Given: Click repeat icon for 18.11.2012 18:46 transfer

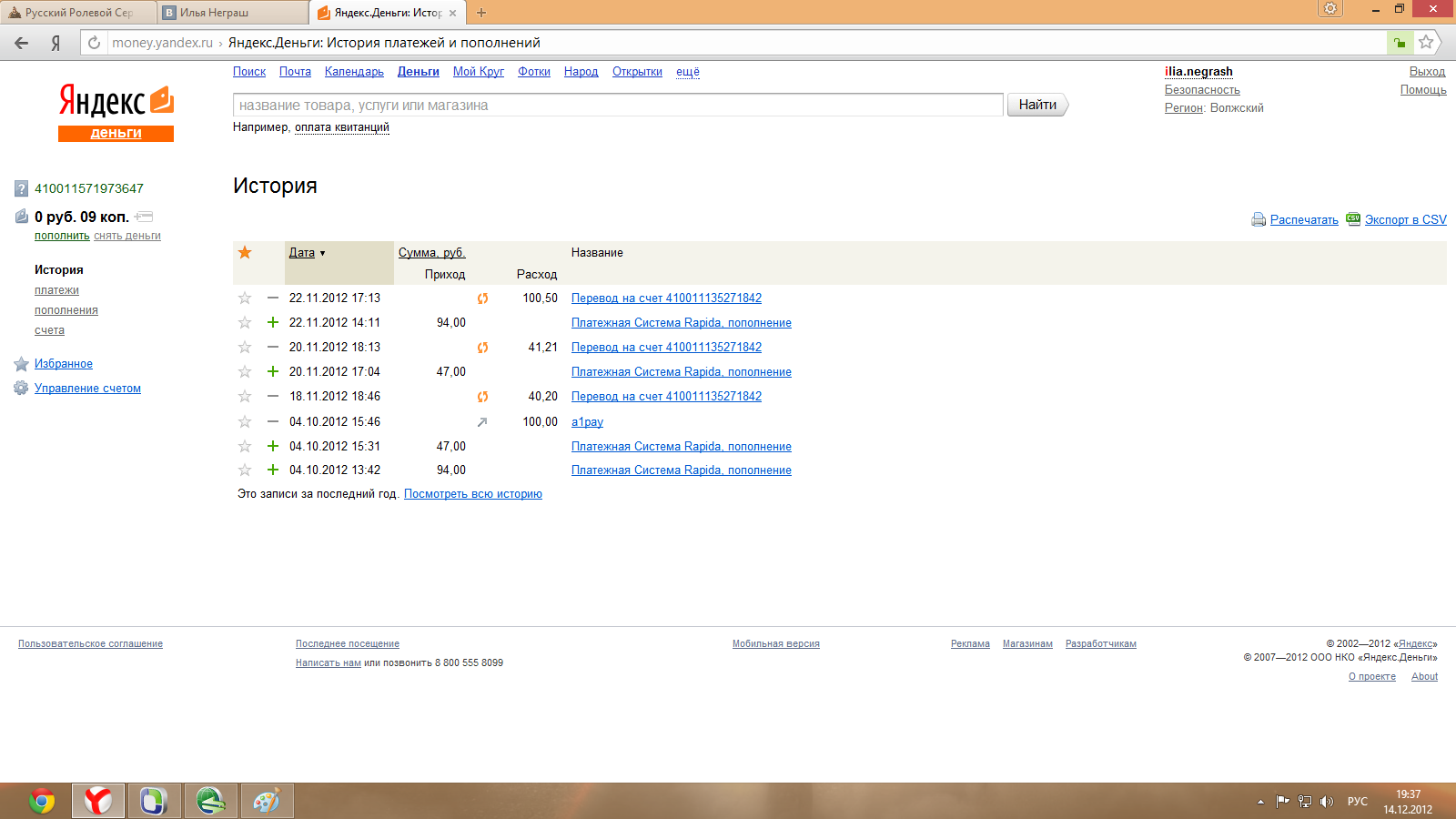Looking at the screenshot, I should tap(482, 397).
